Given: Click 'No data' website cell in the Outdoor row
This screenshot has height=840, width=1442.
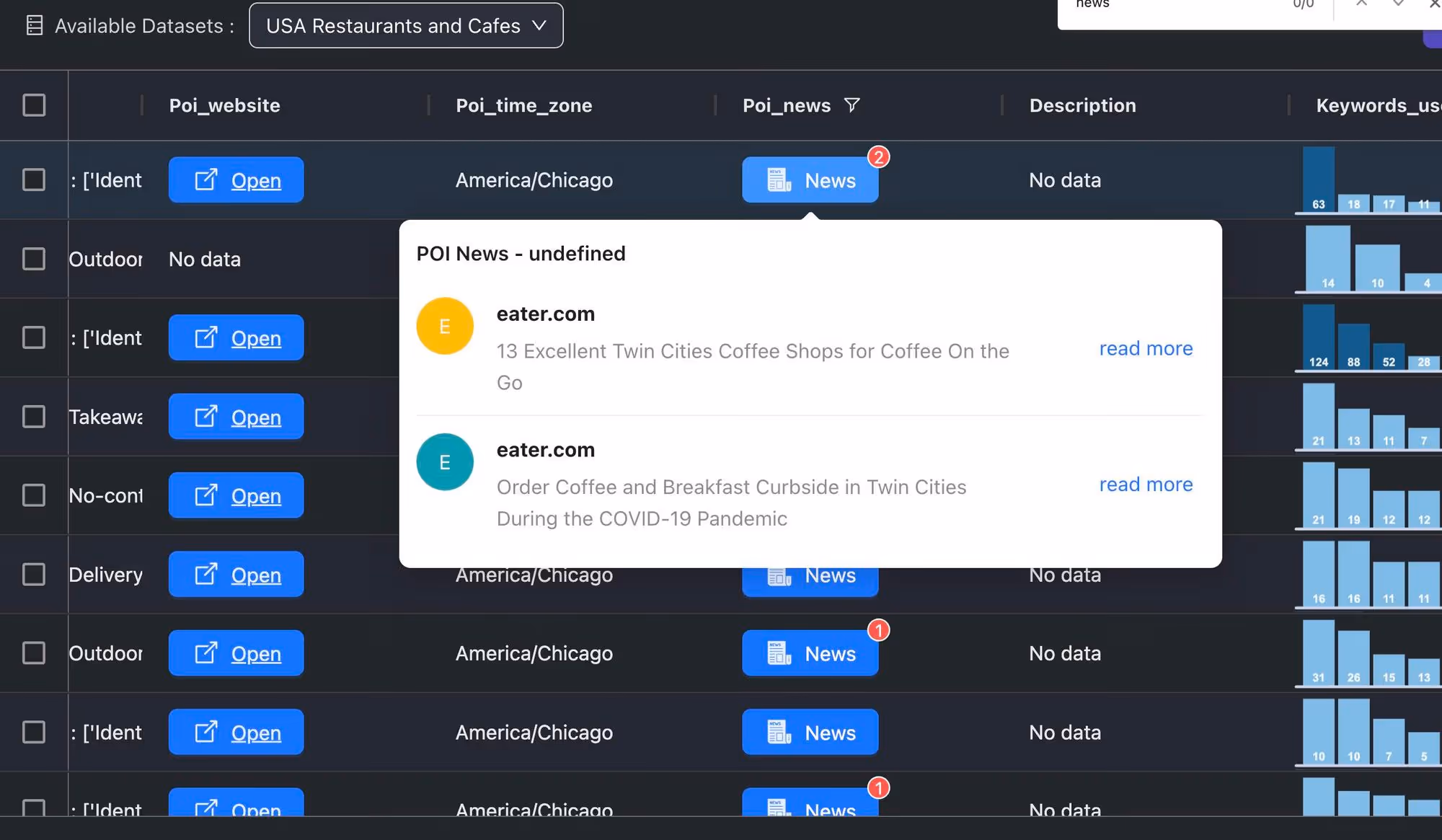Looking at the screenshot, I should pos(204,260).
